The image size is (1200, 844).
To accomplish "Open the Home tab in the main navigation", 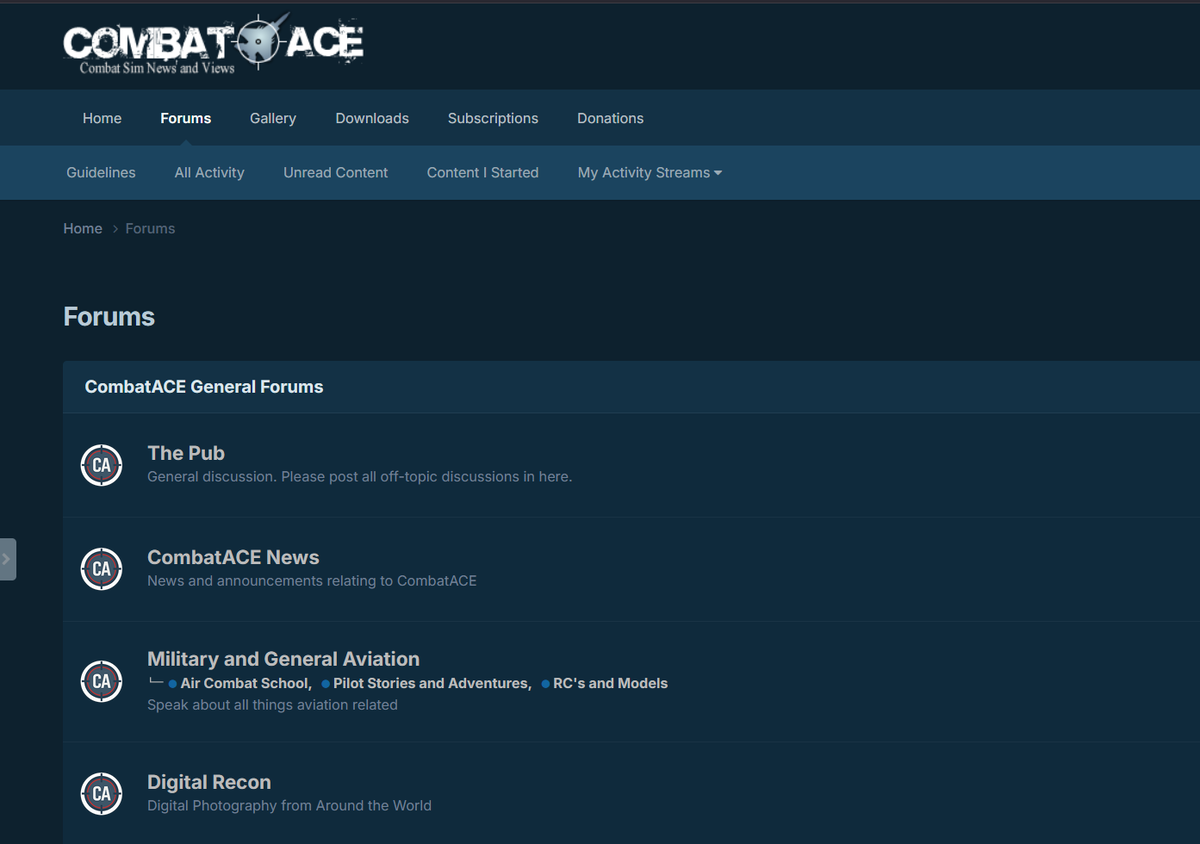I will pos(102,118).
